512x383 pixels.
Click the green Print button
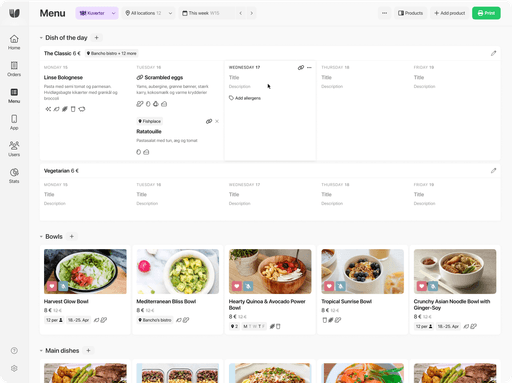(486, 13)
